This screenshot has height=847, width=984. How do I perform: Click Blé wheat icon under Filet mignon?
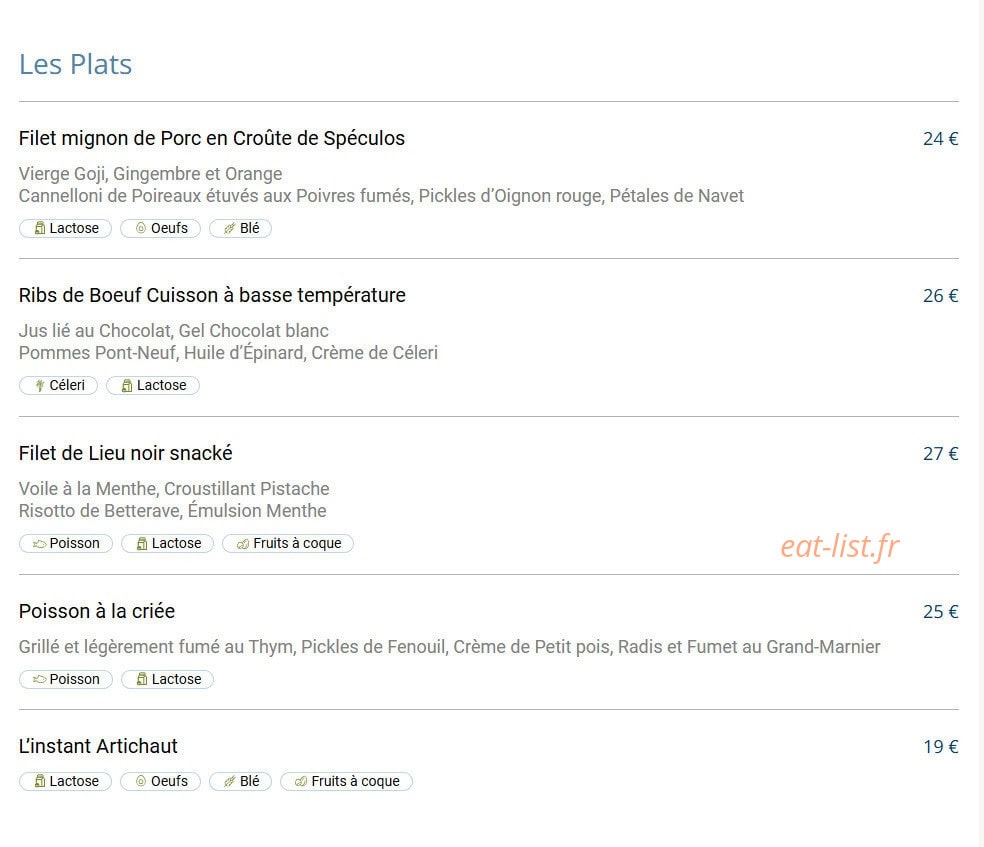(230, 228)
